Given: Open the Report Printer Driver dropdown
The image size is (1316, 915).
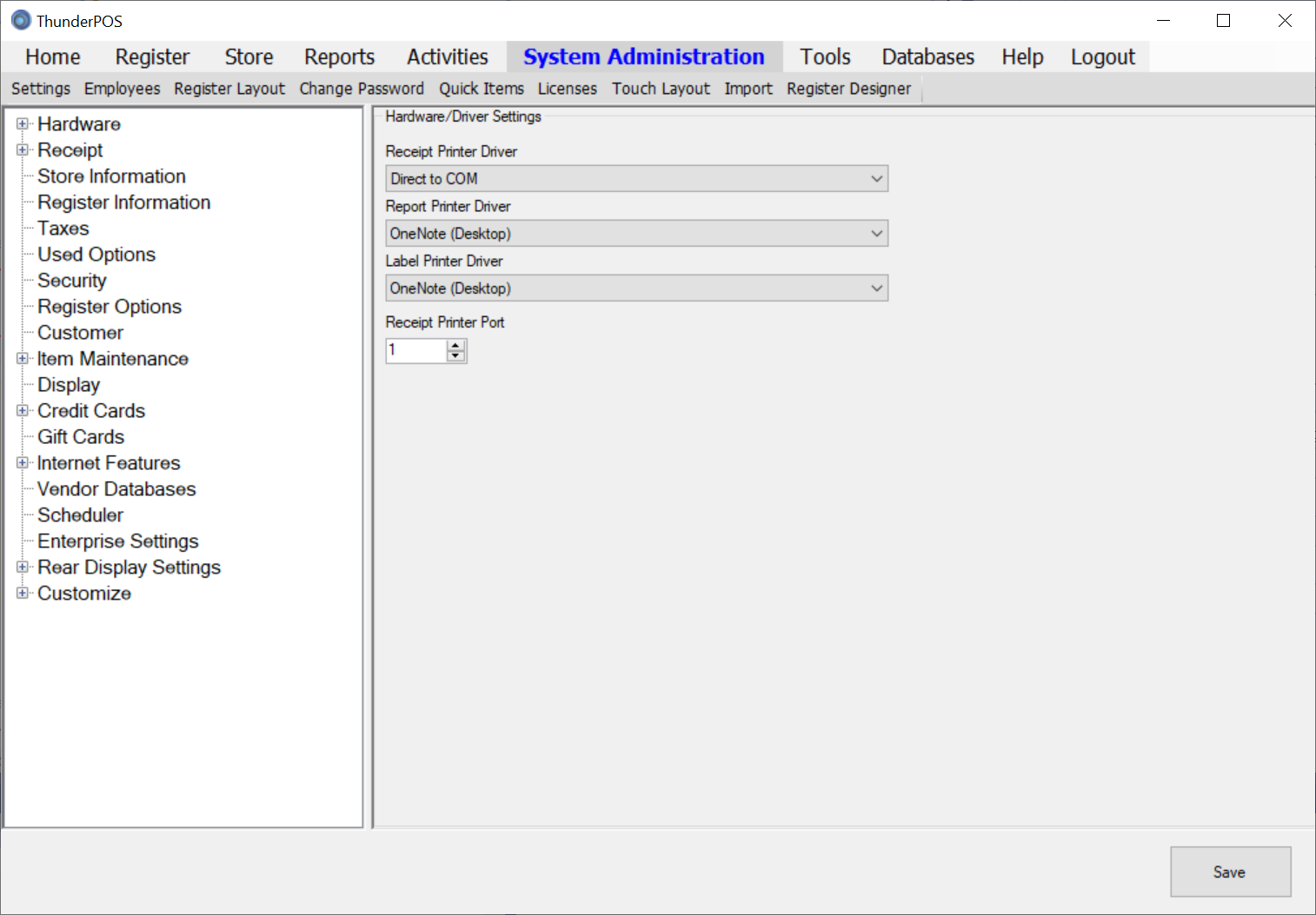Looking at the screenshot, I should [876, 234].
